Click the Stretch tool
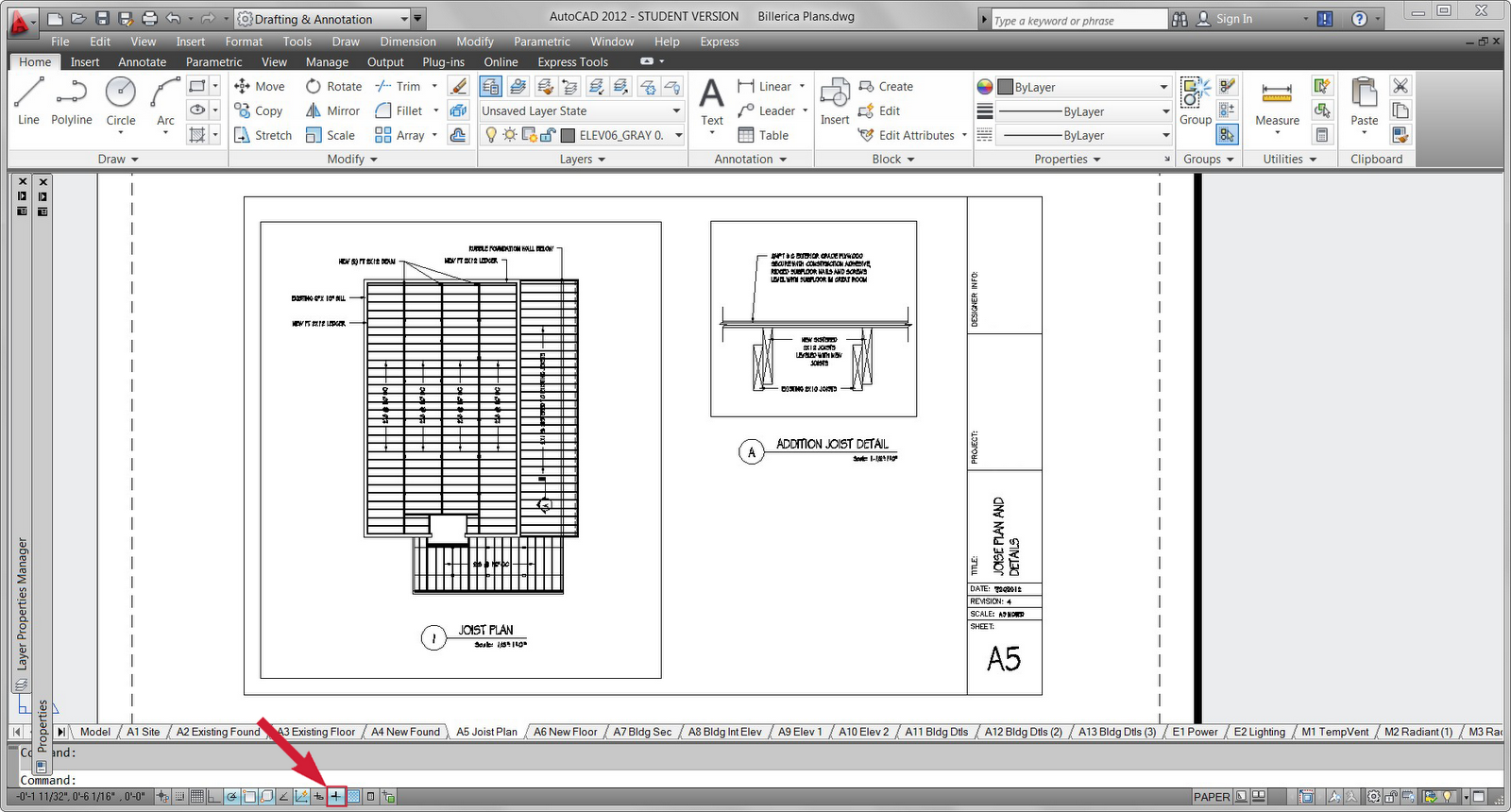 [263, 135]
